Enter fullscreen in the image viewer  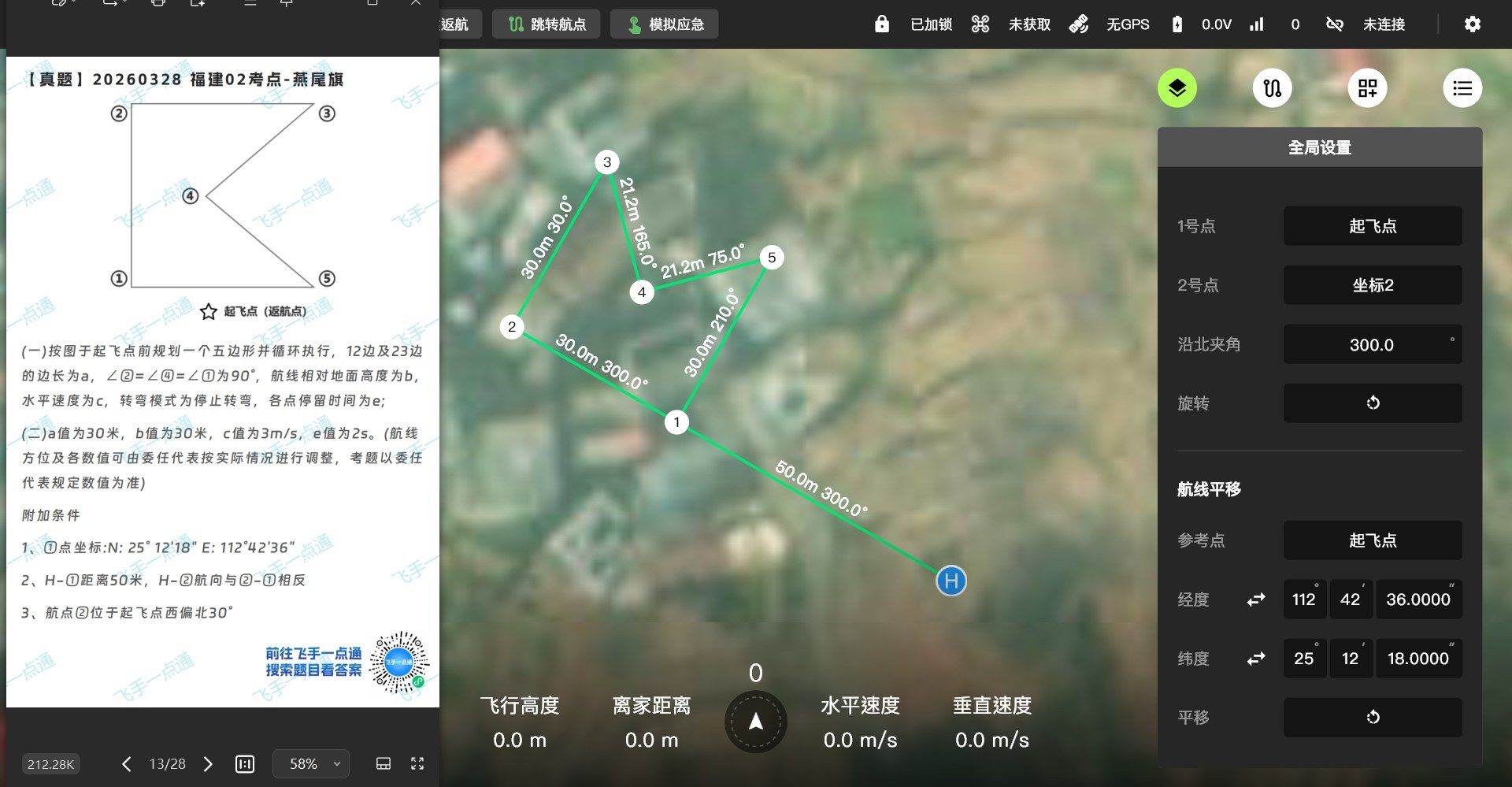[417, 763]
